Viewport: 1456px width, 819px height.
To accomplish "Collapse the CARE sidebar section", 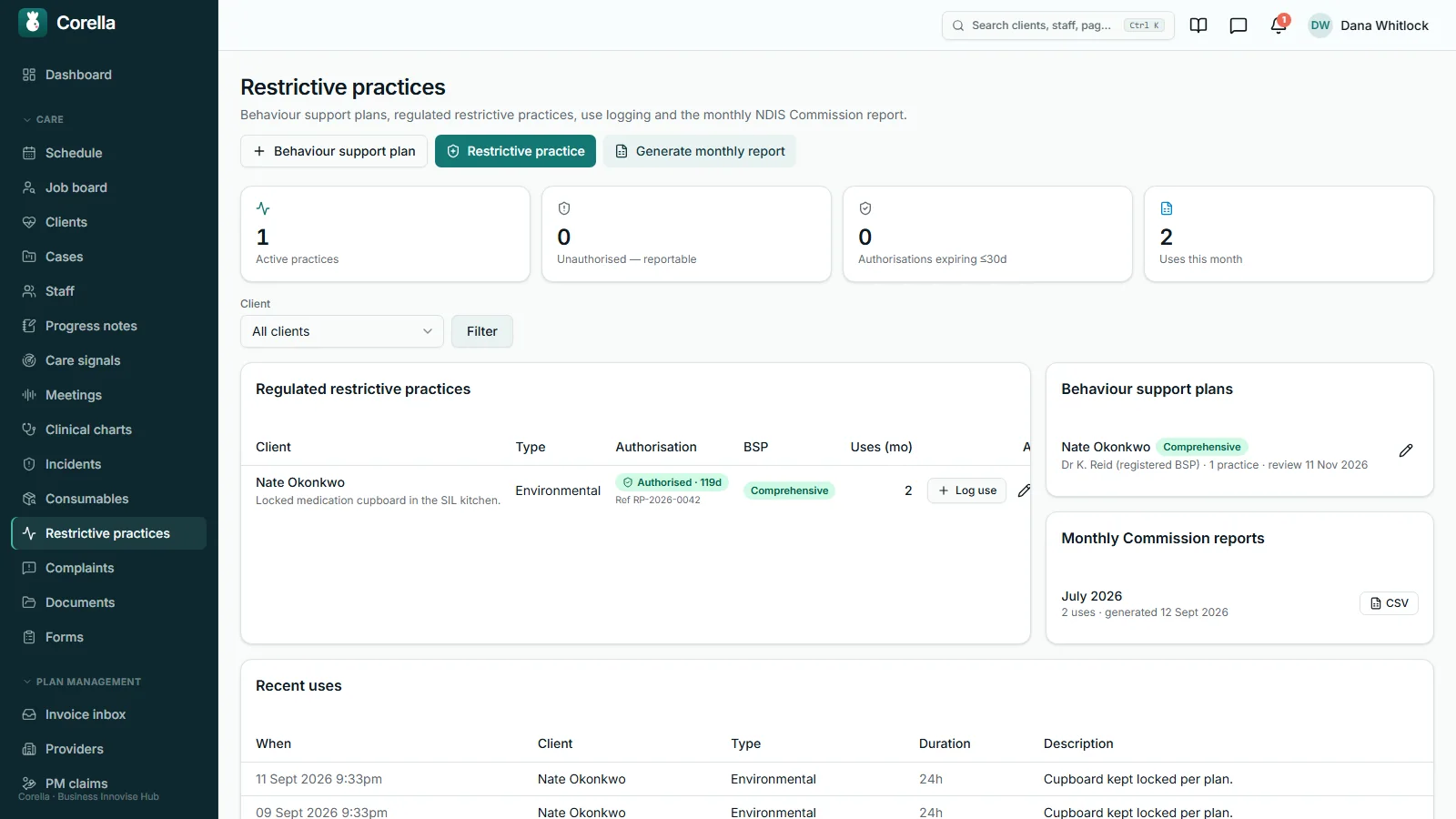I will click(x=44, y=119).
